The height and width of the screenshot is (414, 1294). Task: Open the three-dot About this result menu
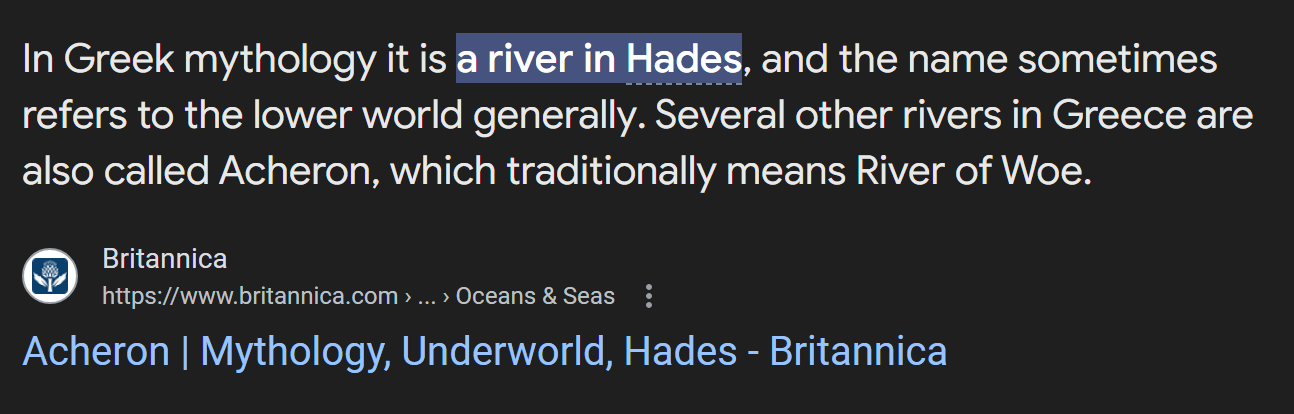[649, 296]
